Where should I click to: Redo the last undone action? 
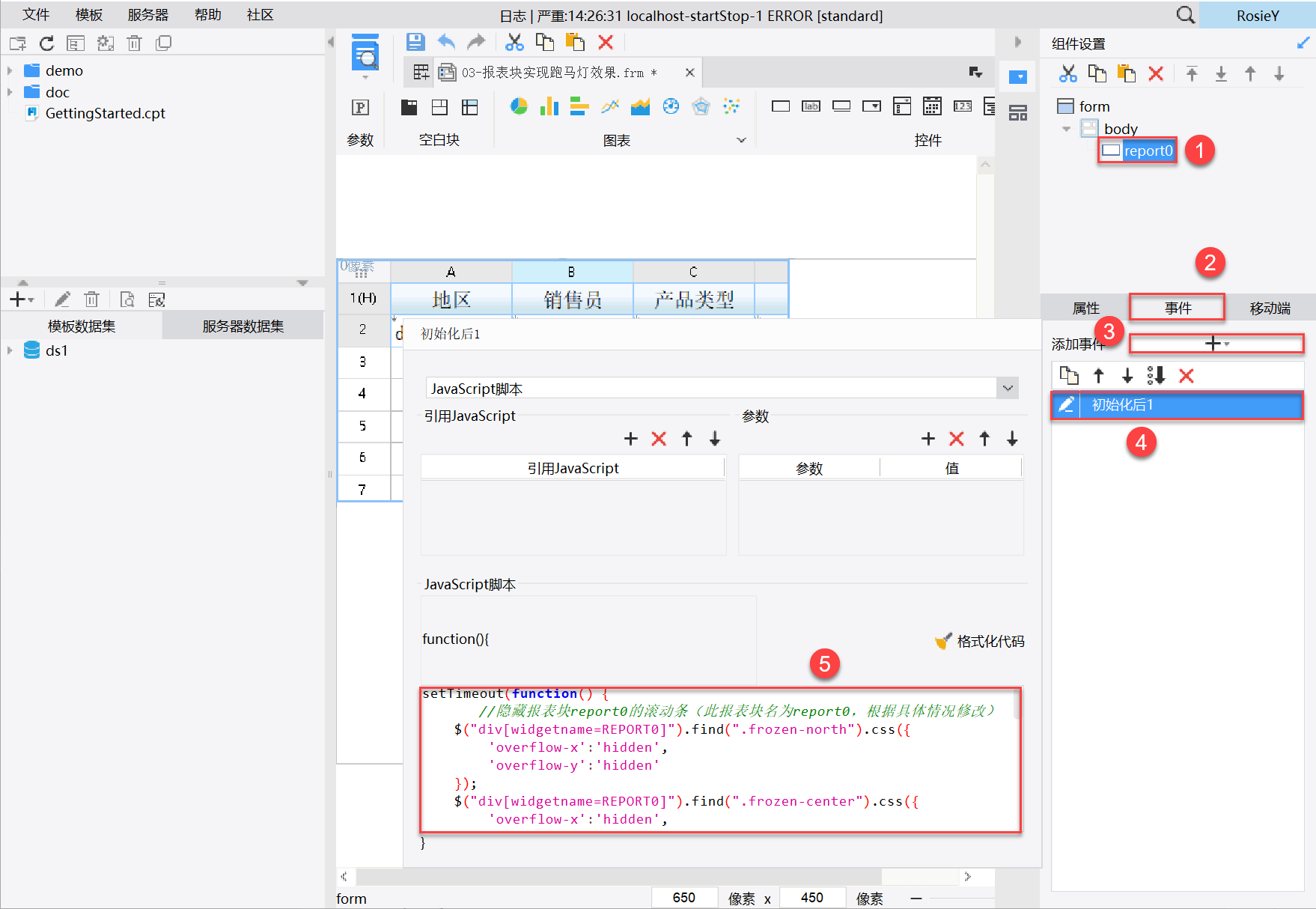pos(476,42)
